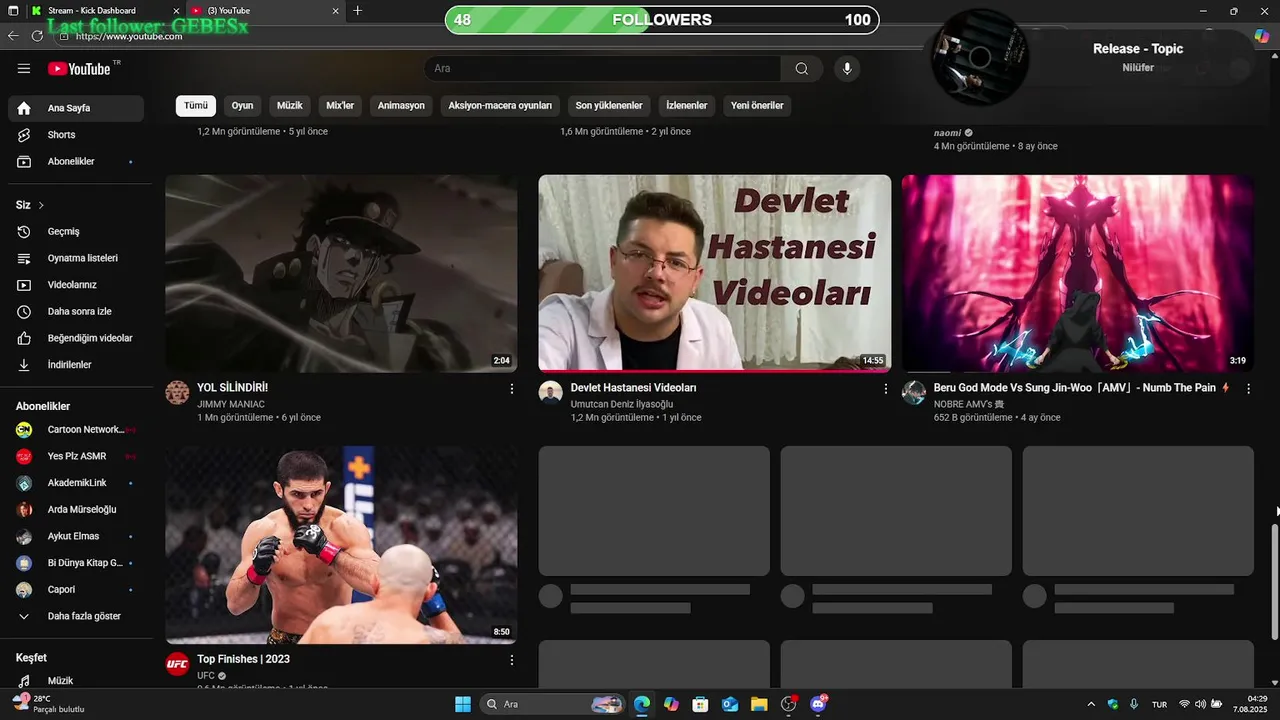Play the Devlet Hastanesi Videoları thumbnail

click(x=714, y=273)
